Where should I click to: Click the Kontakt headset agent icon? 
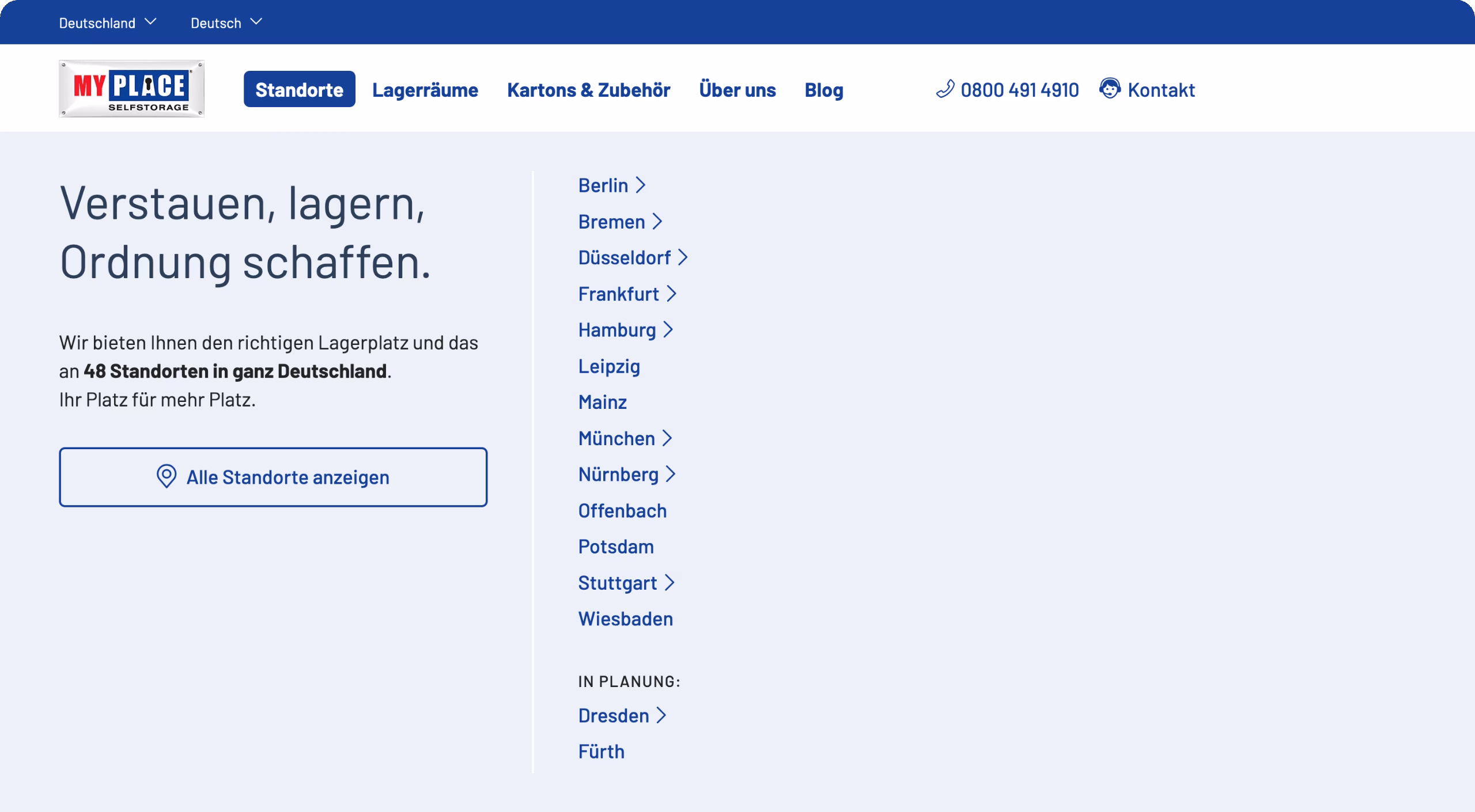pyautogui.click(x=1110, y=89)
